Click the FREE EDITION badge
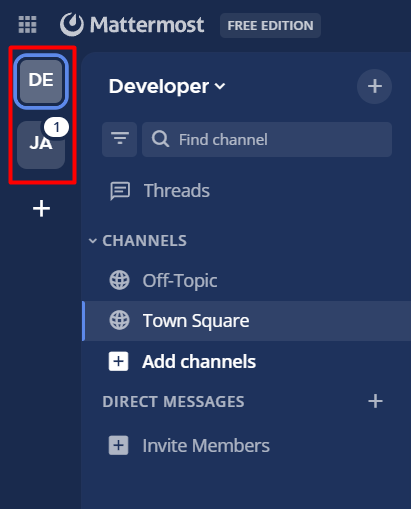This screenshot has width=411, height=509. (x=270, y=26)
